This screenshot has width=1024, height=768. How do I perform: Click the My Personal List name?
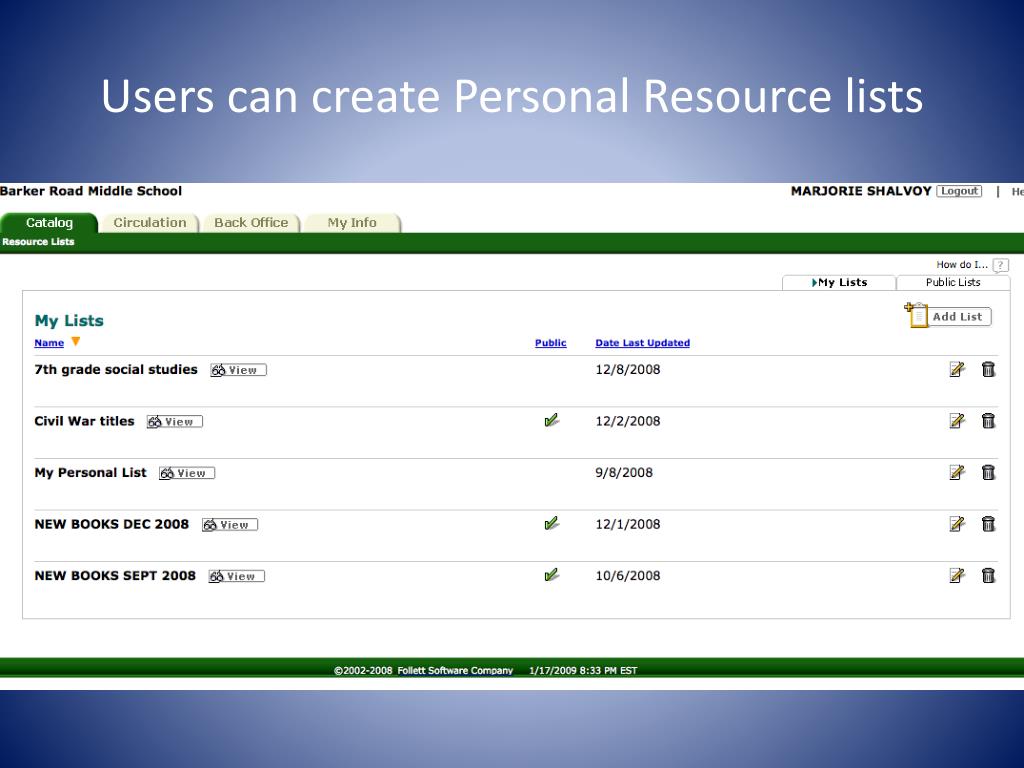90,473
